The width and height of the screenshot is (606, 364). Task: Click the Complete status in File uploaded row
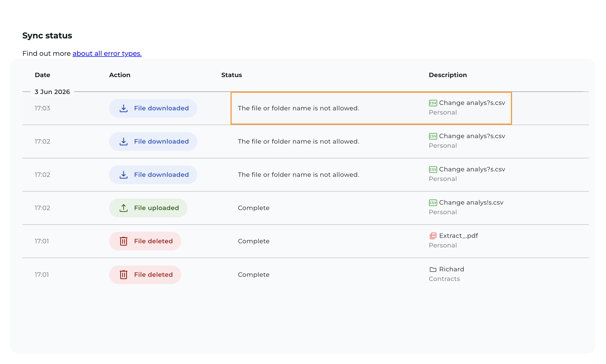[254, 208]
